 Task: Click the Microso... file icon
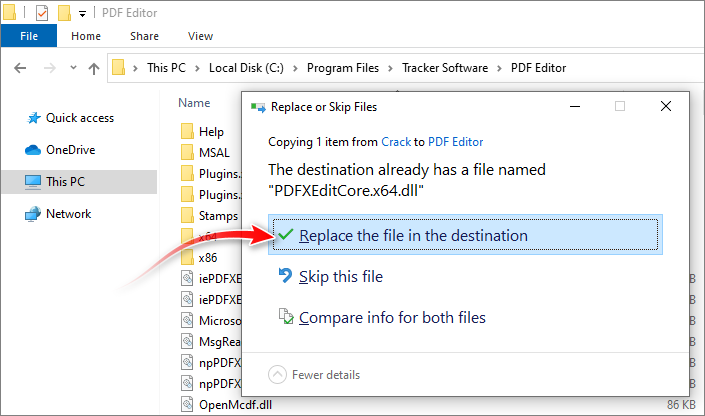pos(187,320)
